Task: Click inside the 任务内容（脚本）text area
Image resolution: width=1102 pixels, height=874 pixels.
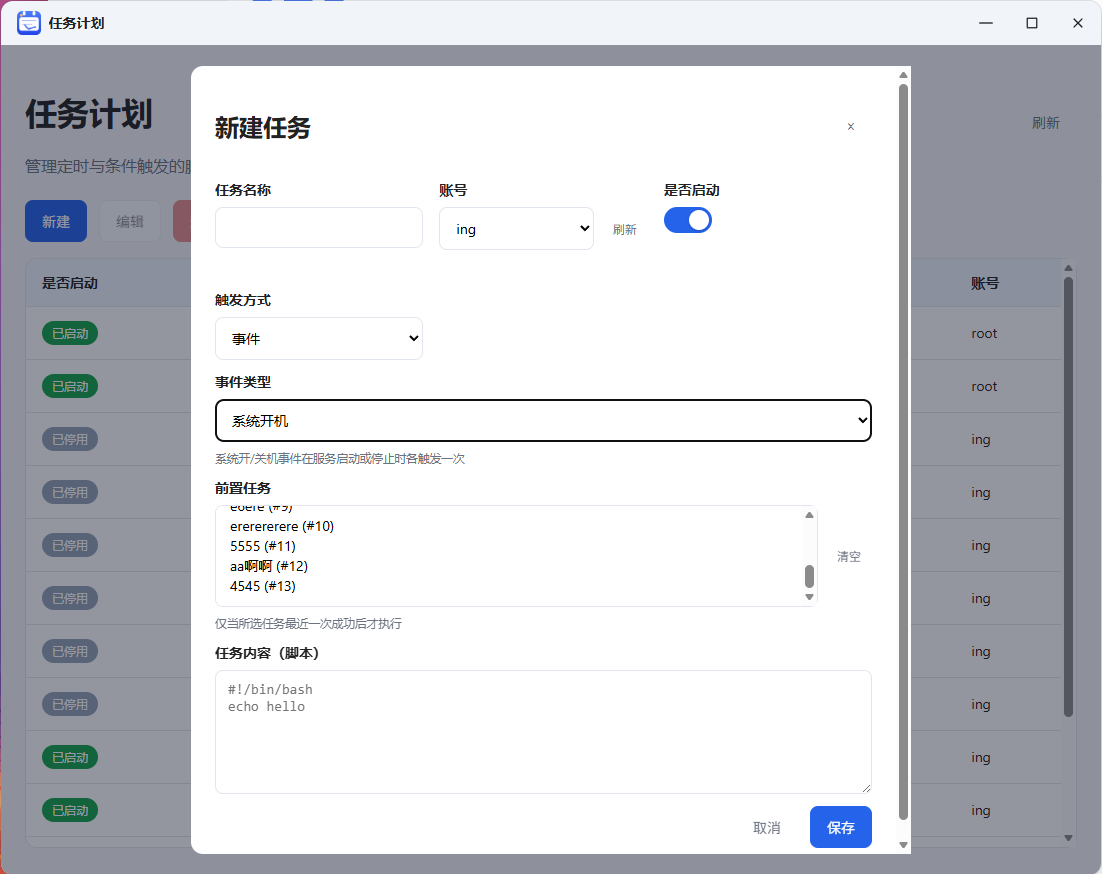Action: pyautogui.click(x=543, y=730)
